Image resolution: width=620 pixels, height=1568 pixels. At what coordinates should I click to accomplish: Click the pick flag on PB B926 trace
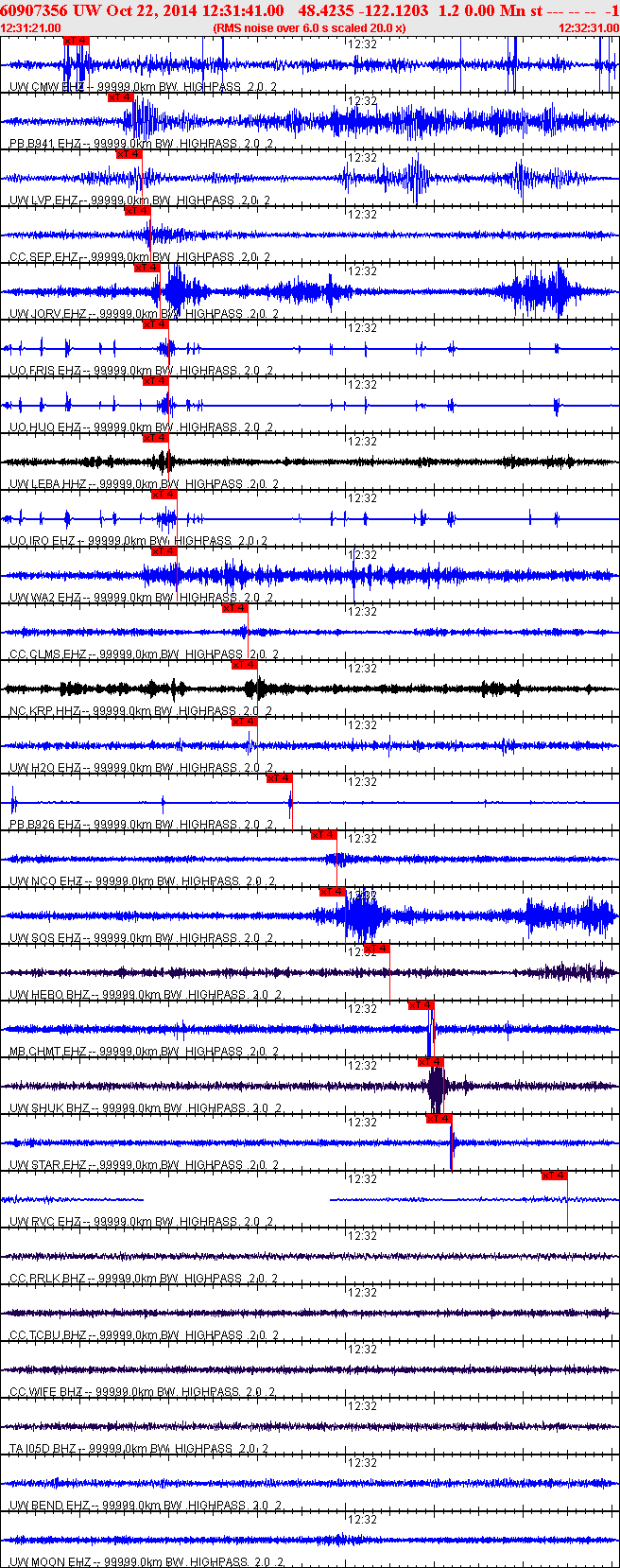(279, 778)
